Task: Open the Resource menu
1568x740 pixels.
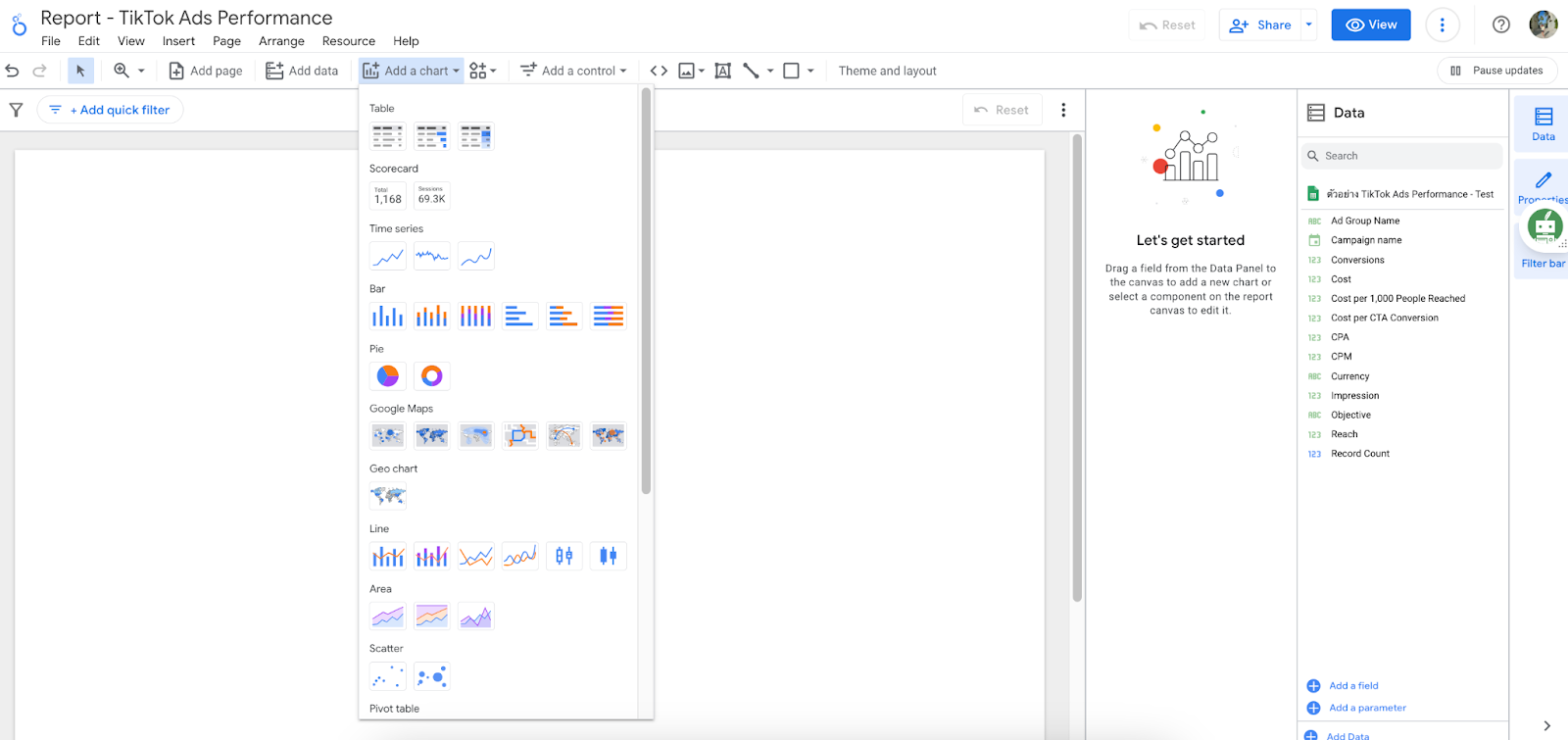Action: [349, 41]
